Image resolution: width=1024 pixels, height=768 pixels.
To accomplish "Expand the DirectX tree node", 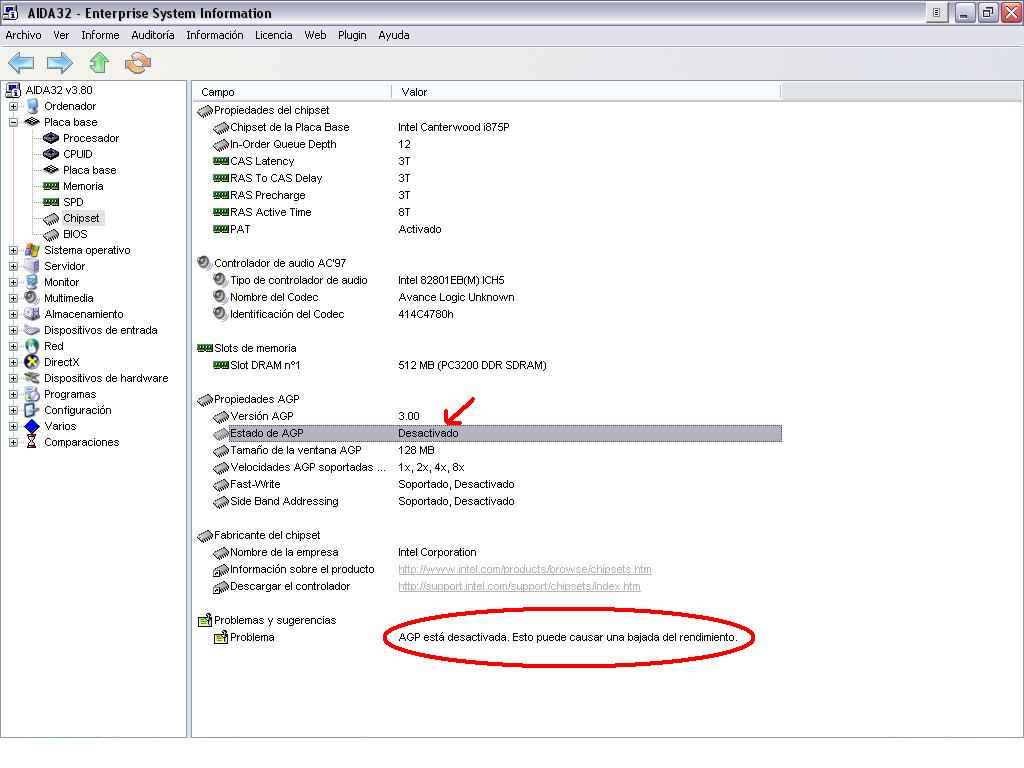I will 13,362.
